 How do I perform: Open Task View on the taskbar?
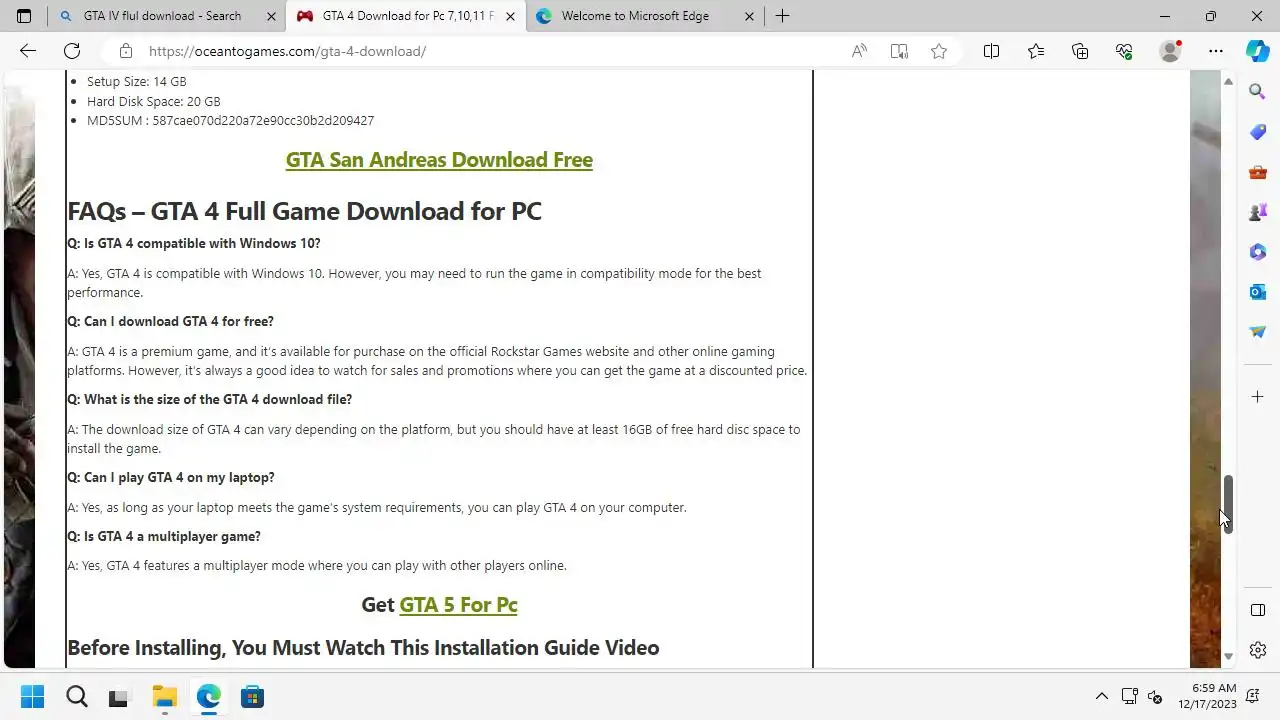(119, 696)
